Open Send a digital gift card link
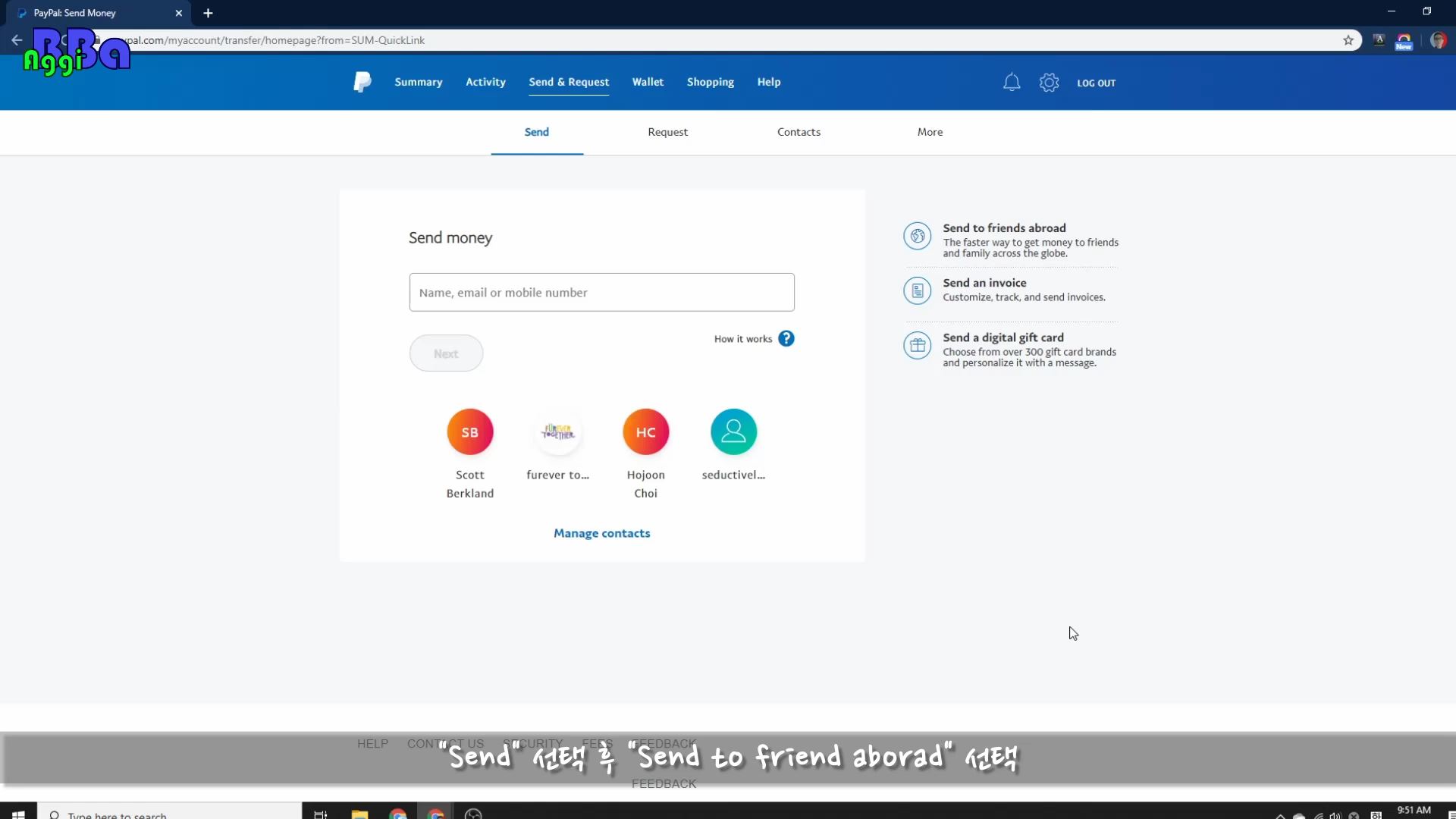 tap(1003, 337)
